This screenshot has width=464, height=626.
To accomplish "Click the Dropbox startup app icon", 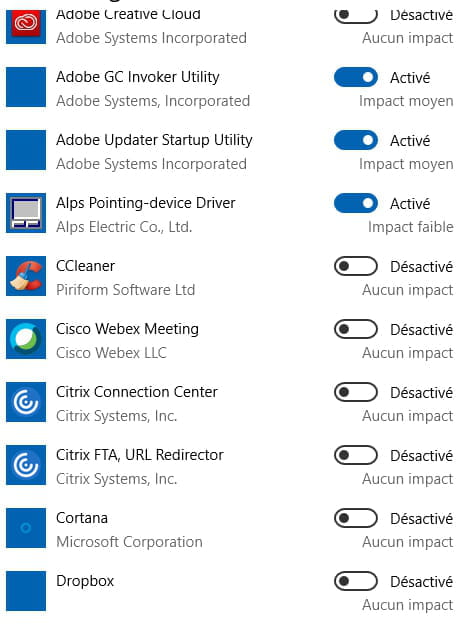I will coord(26,591).
